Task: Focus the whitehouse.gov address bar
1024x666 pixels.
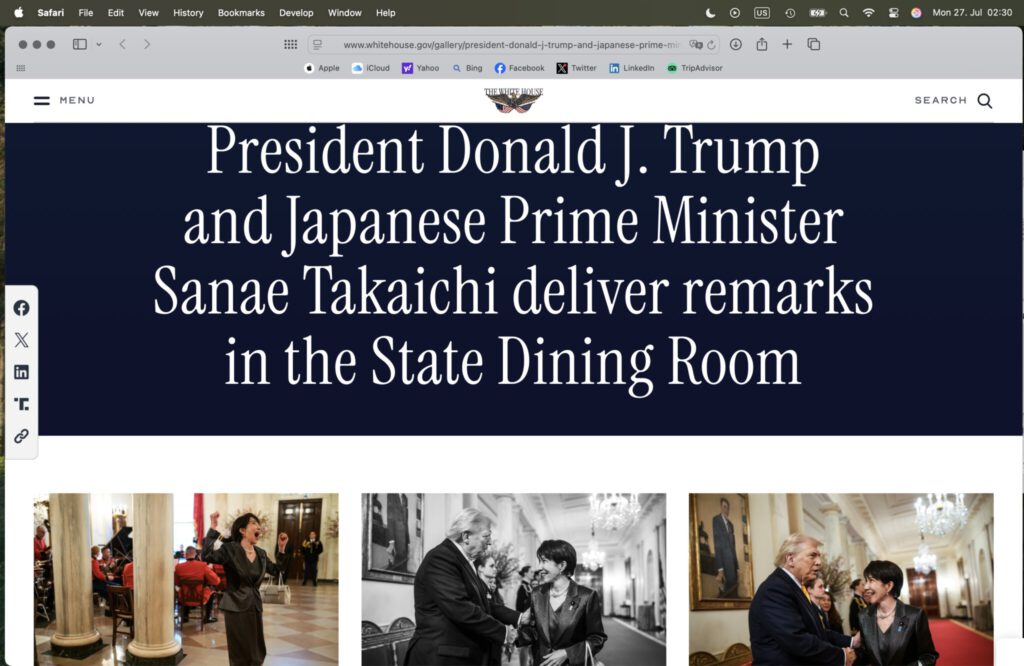Action: click(x=511, y=44)
